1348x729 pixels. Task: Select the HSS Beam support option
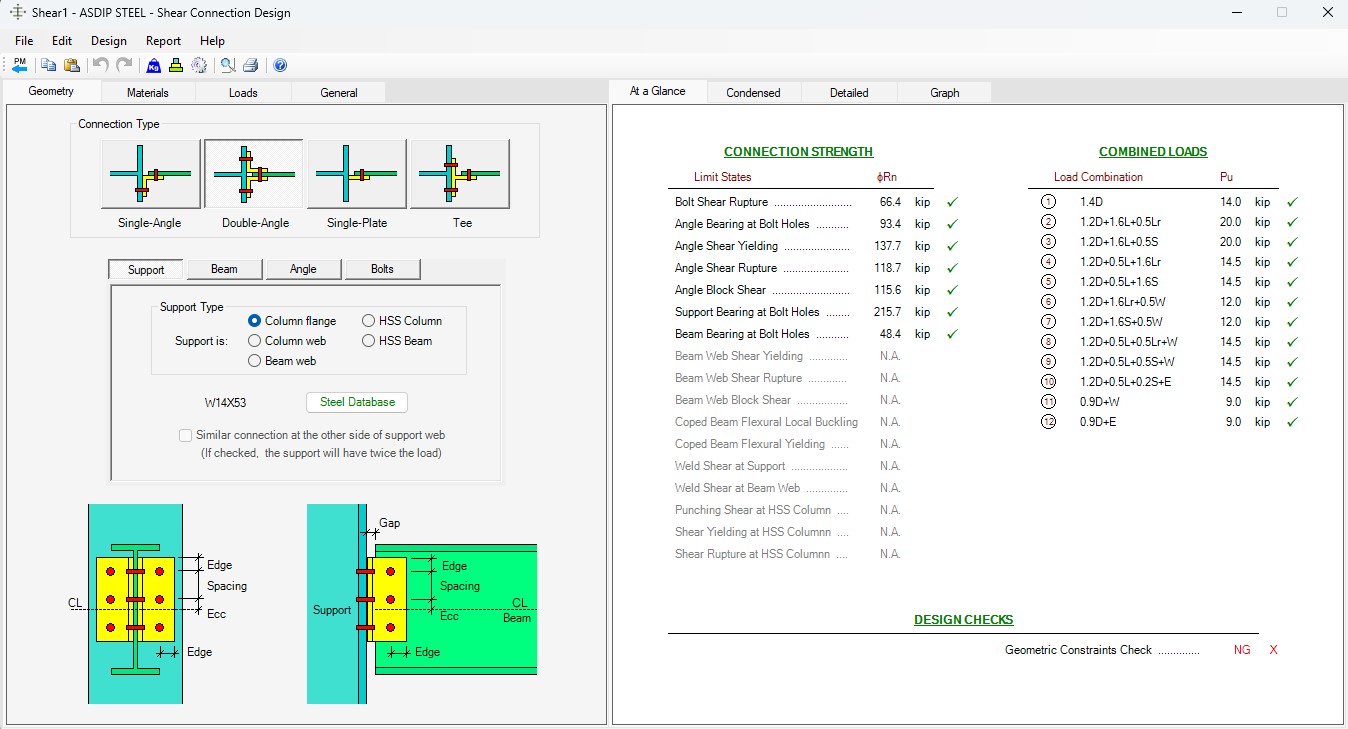coord(368,341)
